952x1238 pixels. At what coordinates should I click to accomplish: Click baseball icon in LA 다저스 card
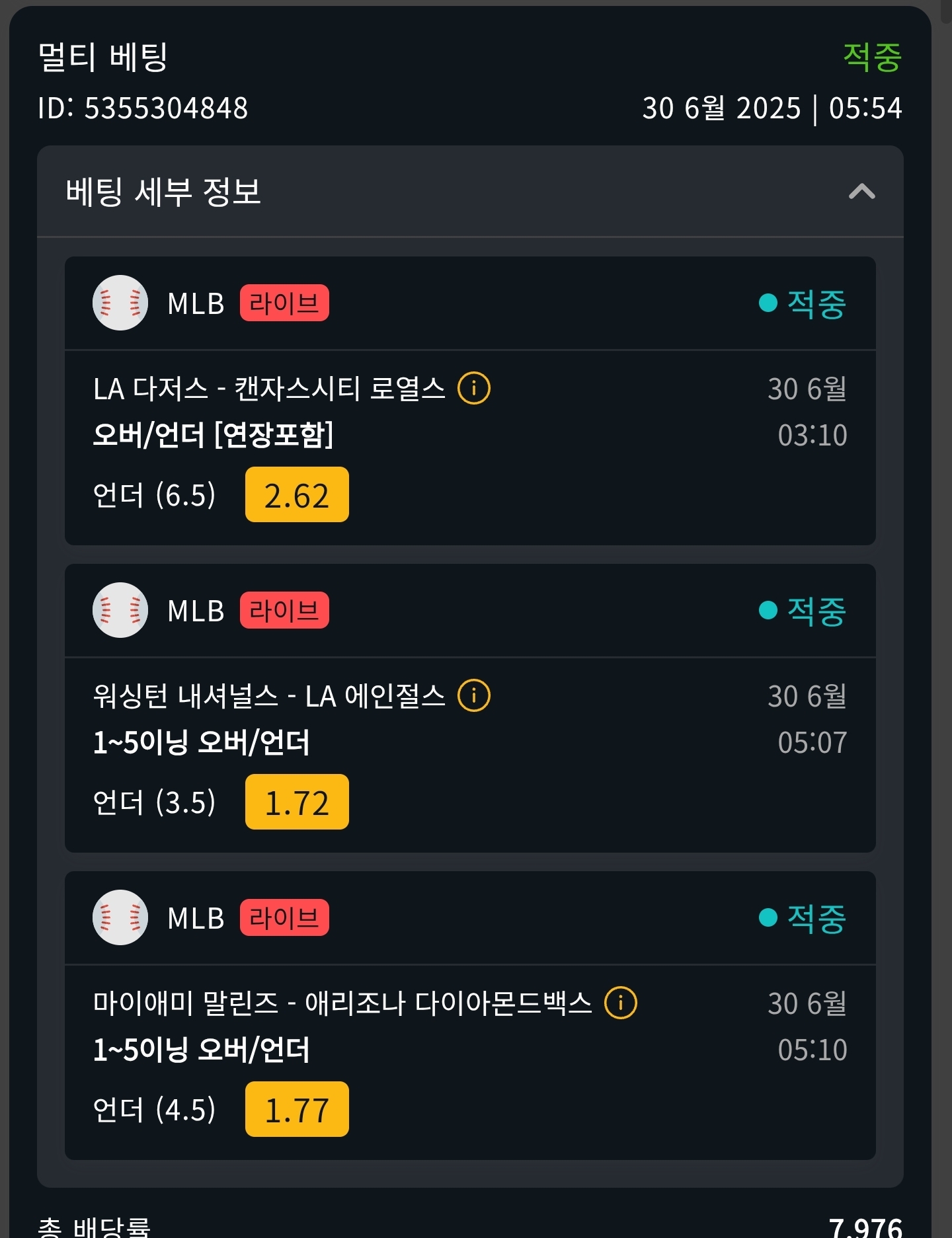pos(120,303)
